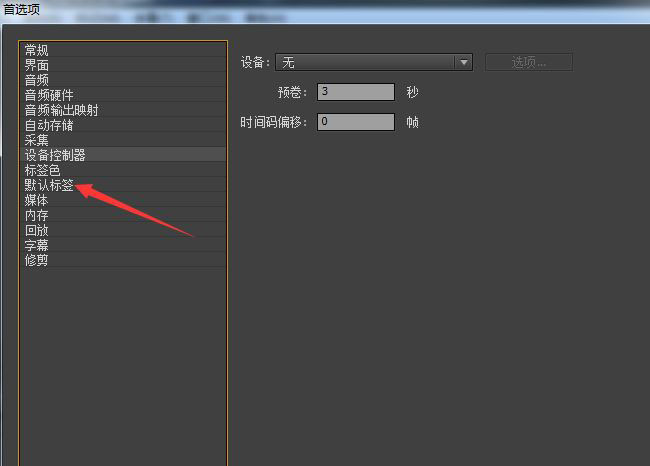Choose 音频输出映射 in the category list

(123, 110)
